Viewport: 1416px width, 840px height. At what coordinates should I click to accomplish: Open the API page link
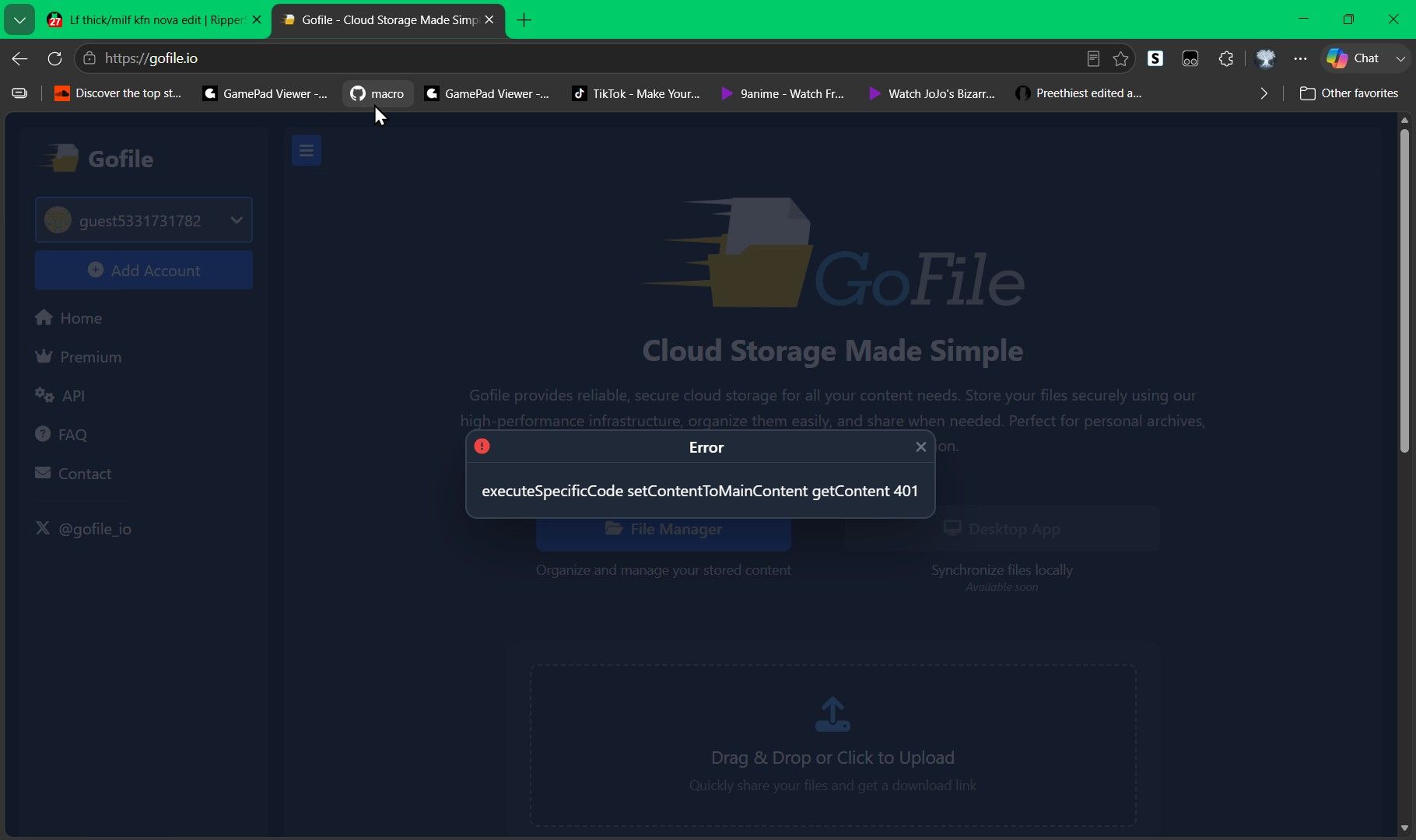60,396
